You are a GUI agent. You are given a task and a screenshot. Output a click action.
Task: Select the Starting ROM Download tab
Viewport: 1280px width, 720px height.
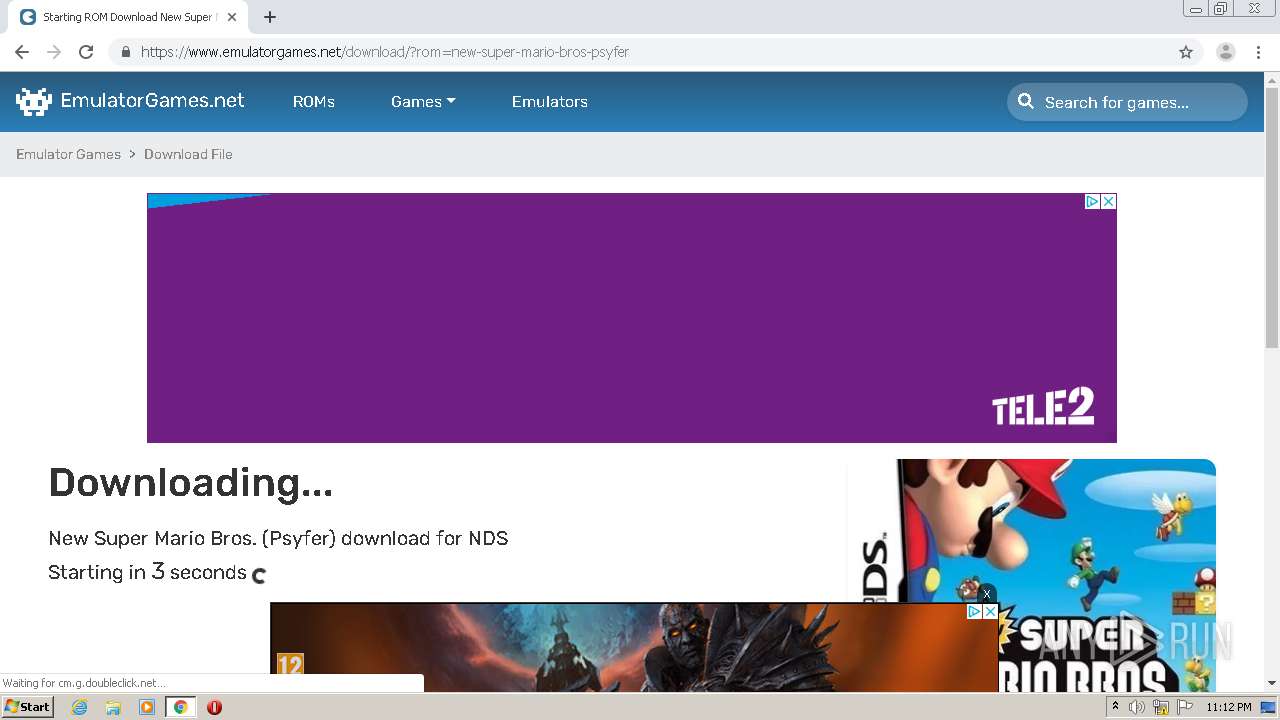126,17
